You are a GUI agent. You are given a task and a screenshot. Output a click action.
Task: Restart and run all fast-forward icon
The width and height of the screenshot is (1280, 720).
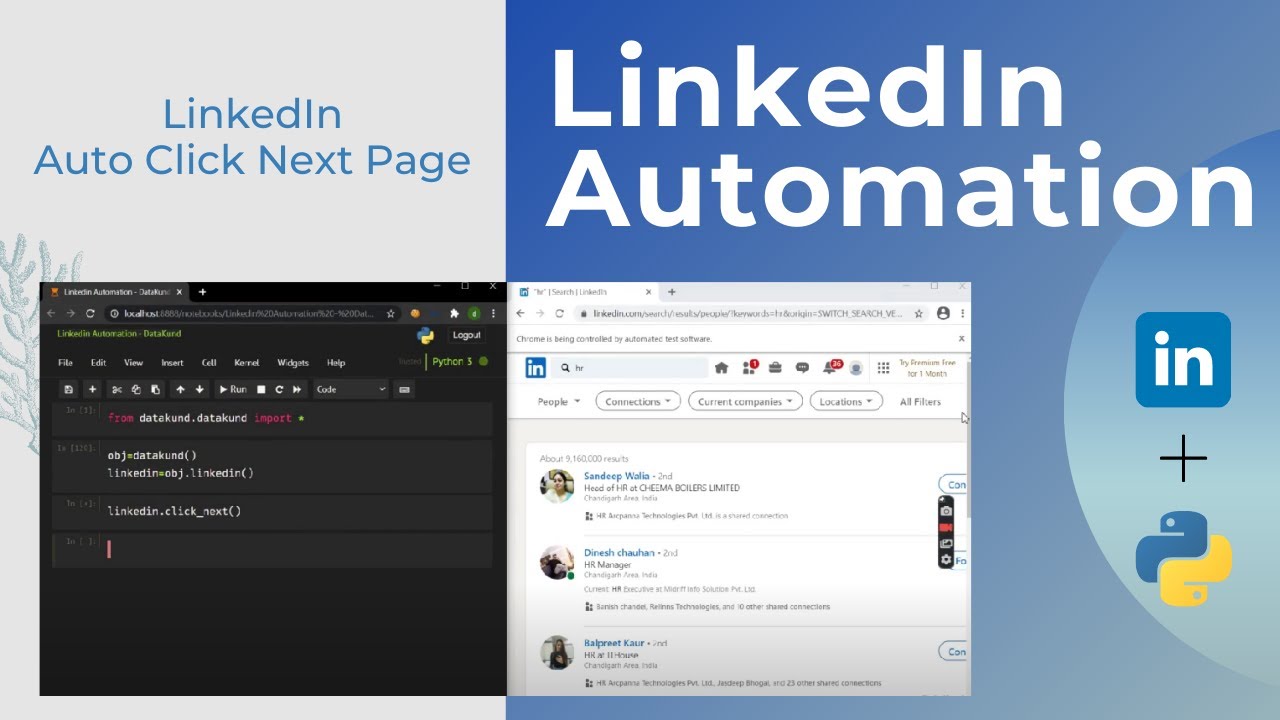pyautogui.click(x=297, y=389)
